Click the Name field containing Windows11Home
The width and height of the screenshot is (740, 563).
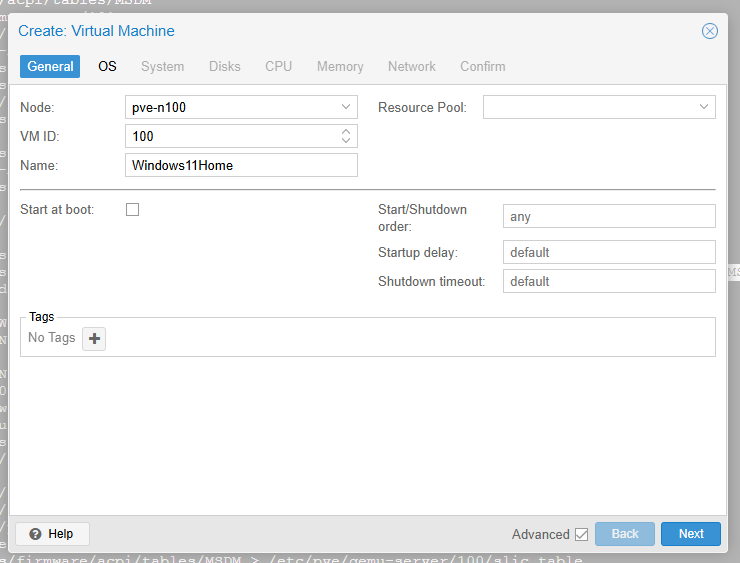click(241, 165)
